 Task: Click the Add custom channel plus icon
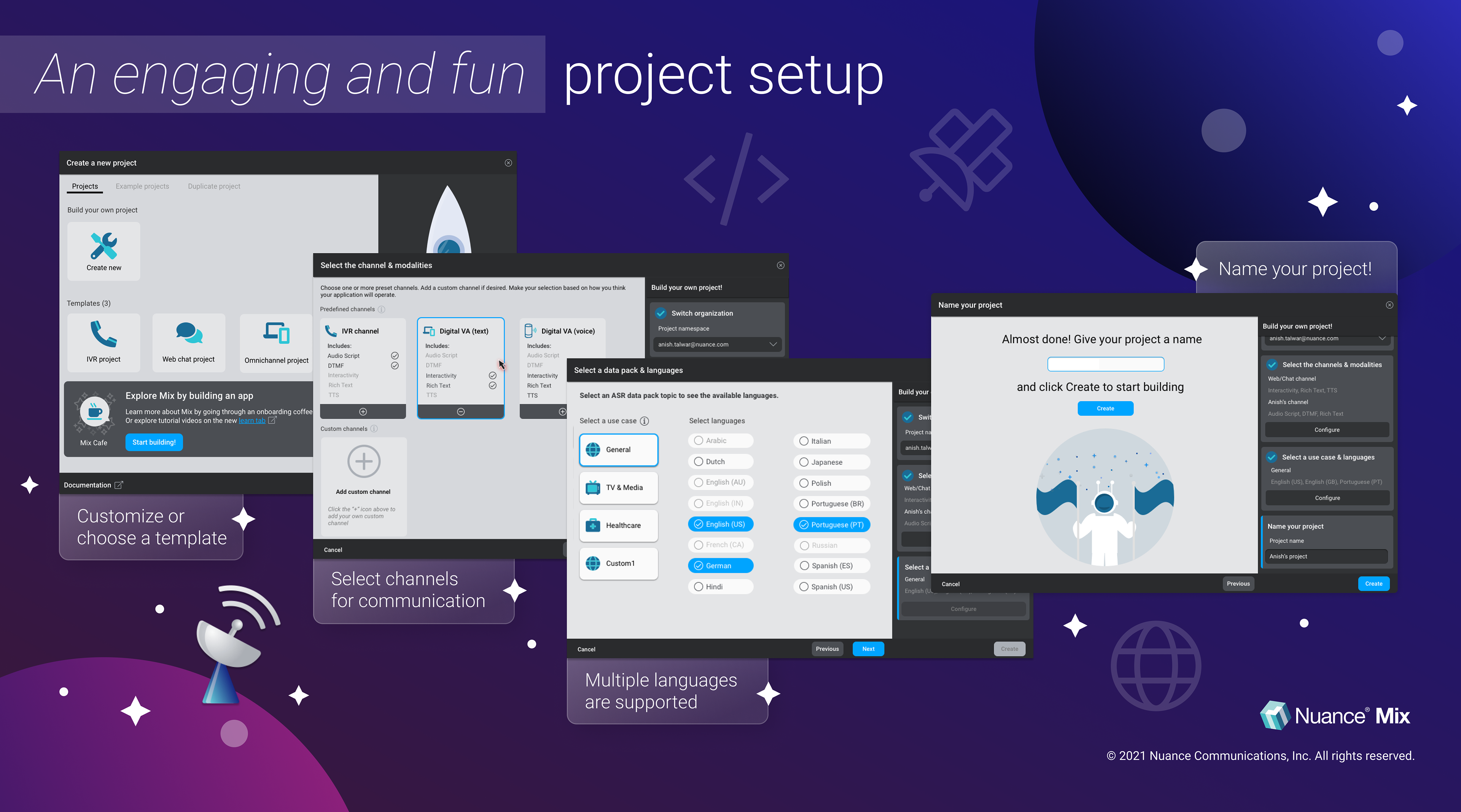[364, 461]
